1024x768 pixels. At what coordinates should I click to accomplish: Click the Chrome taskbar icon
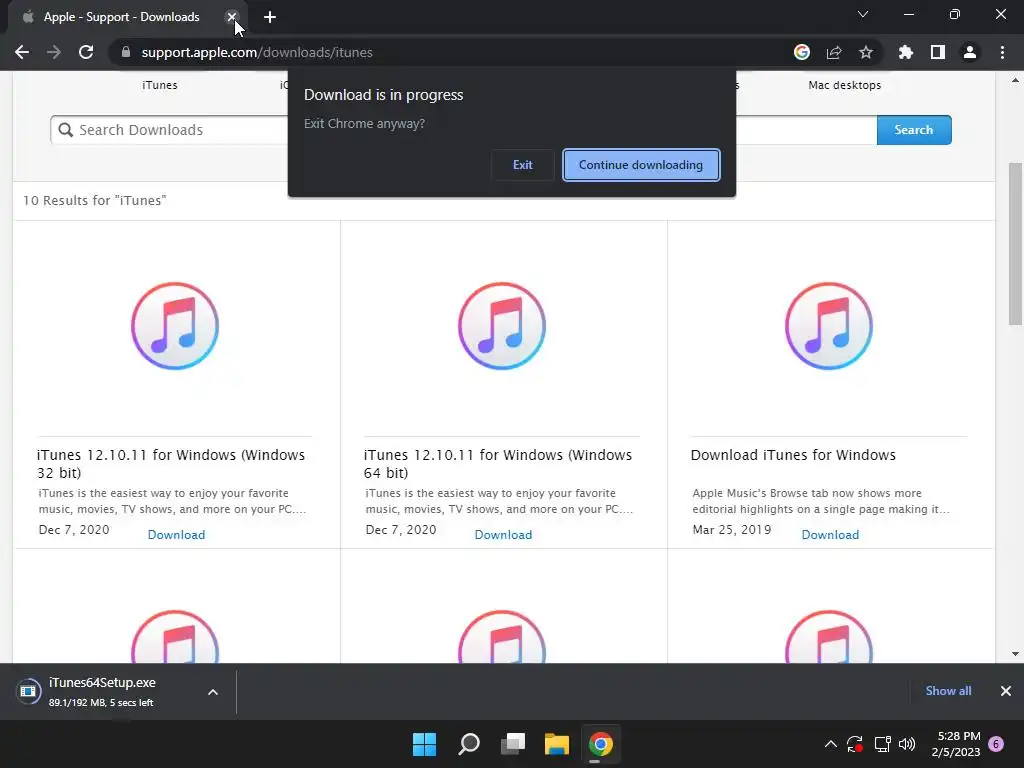(x=601, y=744)
